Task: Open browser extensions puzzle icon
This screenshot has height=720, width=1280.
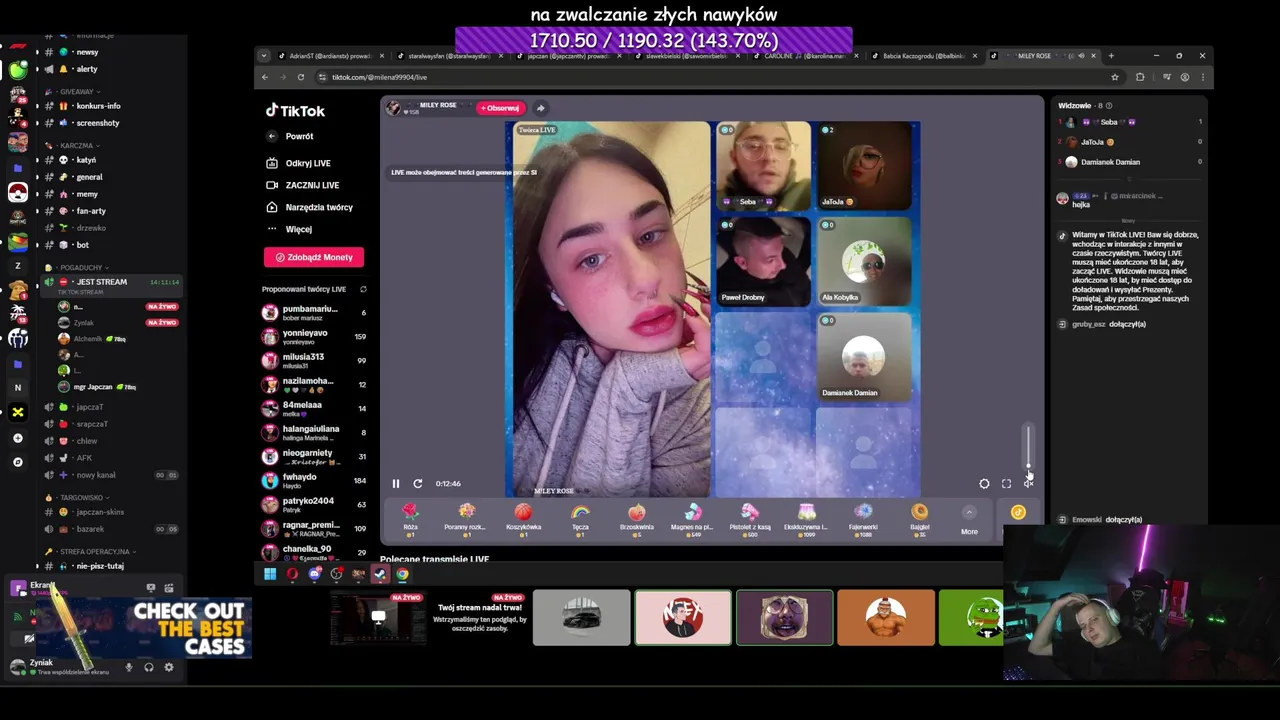Action: pyautogui.click(x=1140, y=77)
